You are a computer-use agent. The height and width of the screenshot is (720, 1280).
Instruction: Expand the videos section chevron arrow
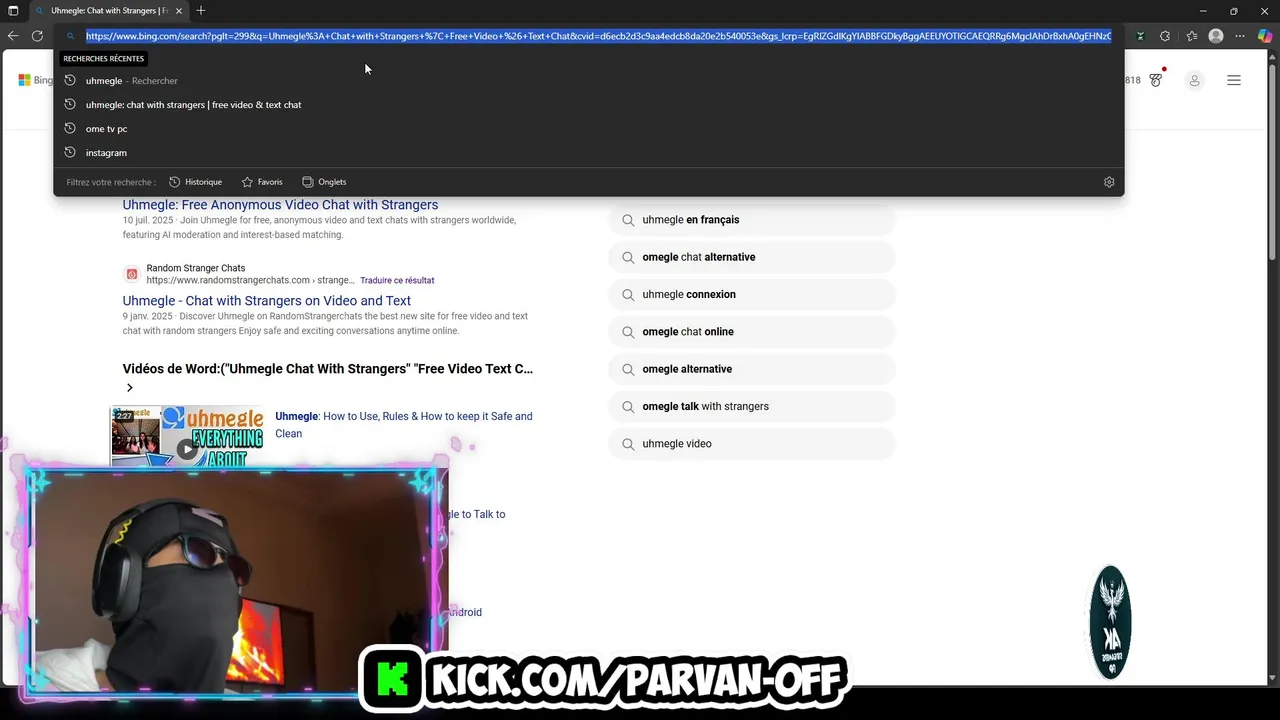[x=129, y=388]
